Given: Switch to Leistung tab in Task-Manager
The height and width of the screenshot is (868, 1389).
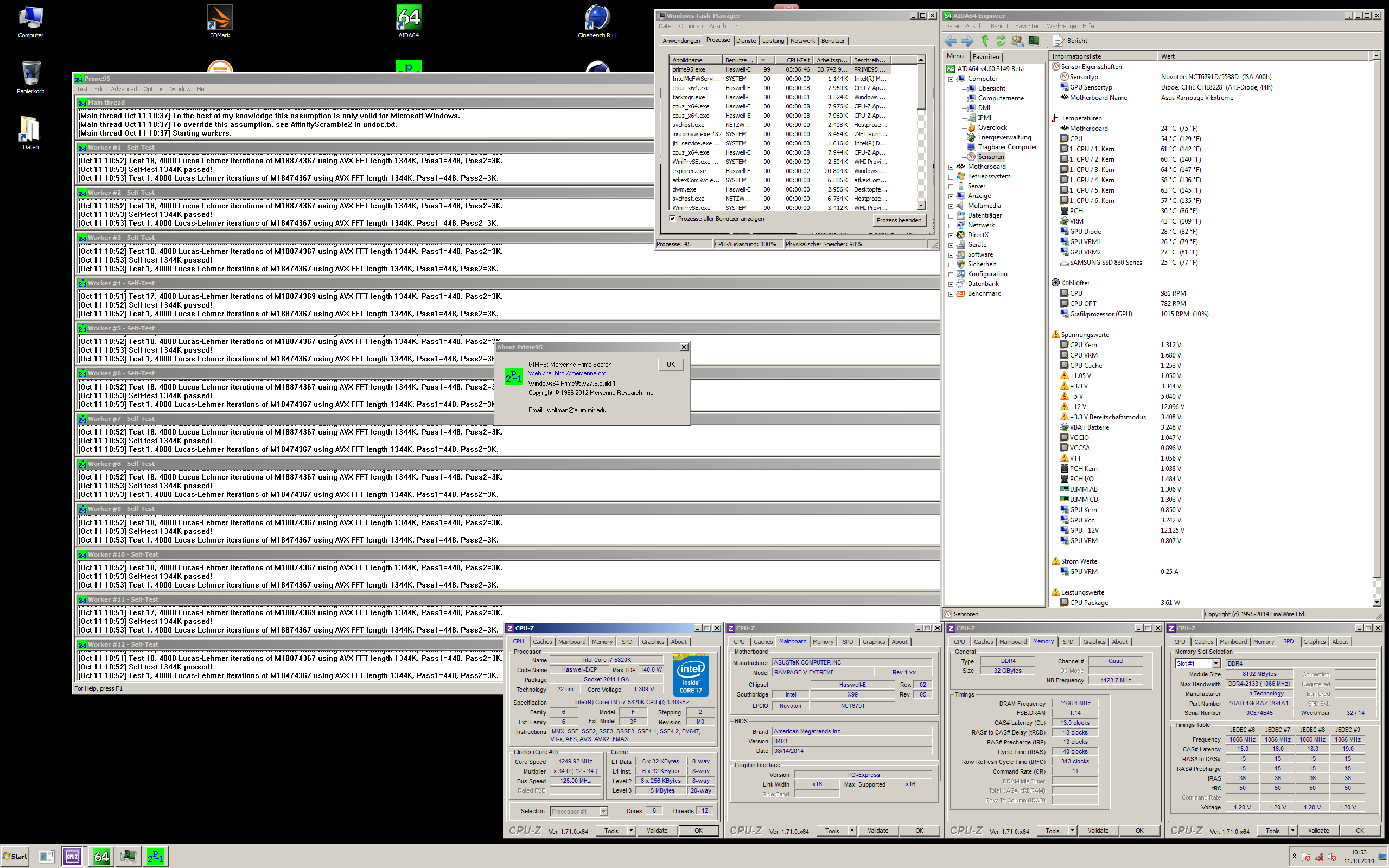Looking at the screenshot, I should (773, 41).
